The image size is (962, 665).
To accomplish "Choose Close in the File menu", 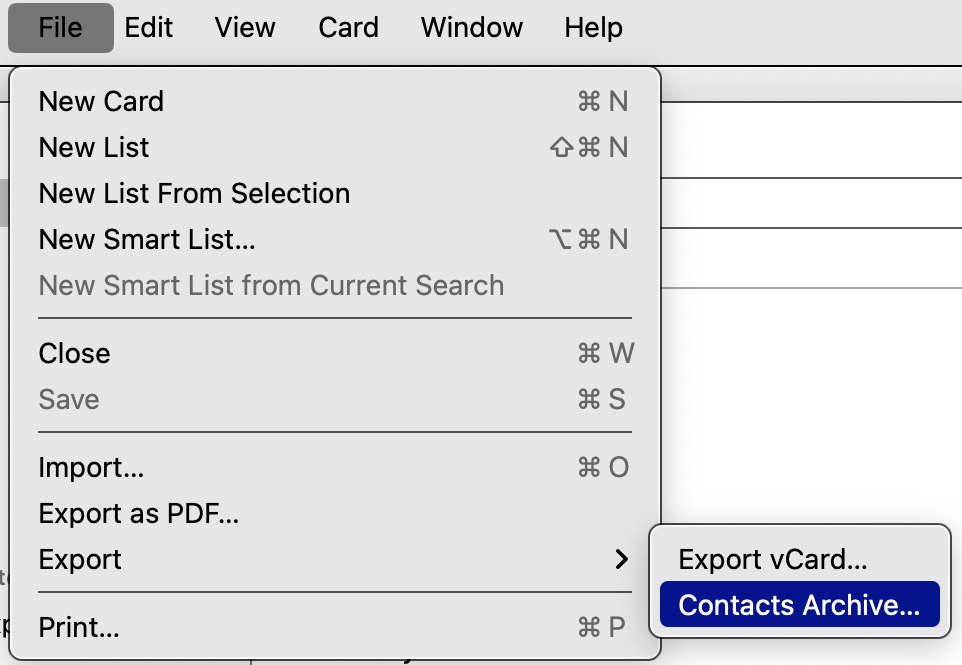I will coord(74,354).
